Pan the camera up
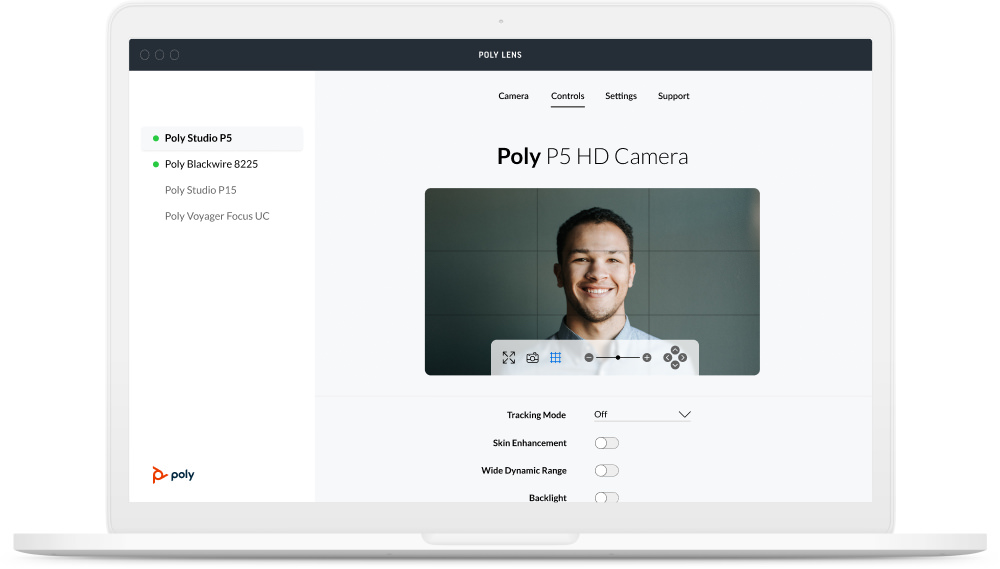The image size is (1000, 569). click(x=675, y=350)
